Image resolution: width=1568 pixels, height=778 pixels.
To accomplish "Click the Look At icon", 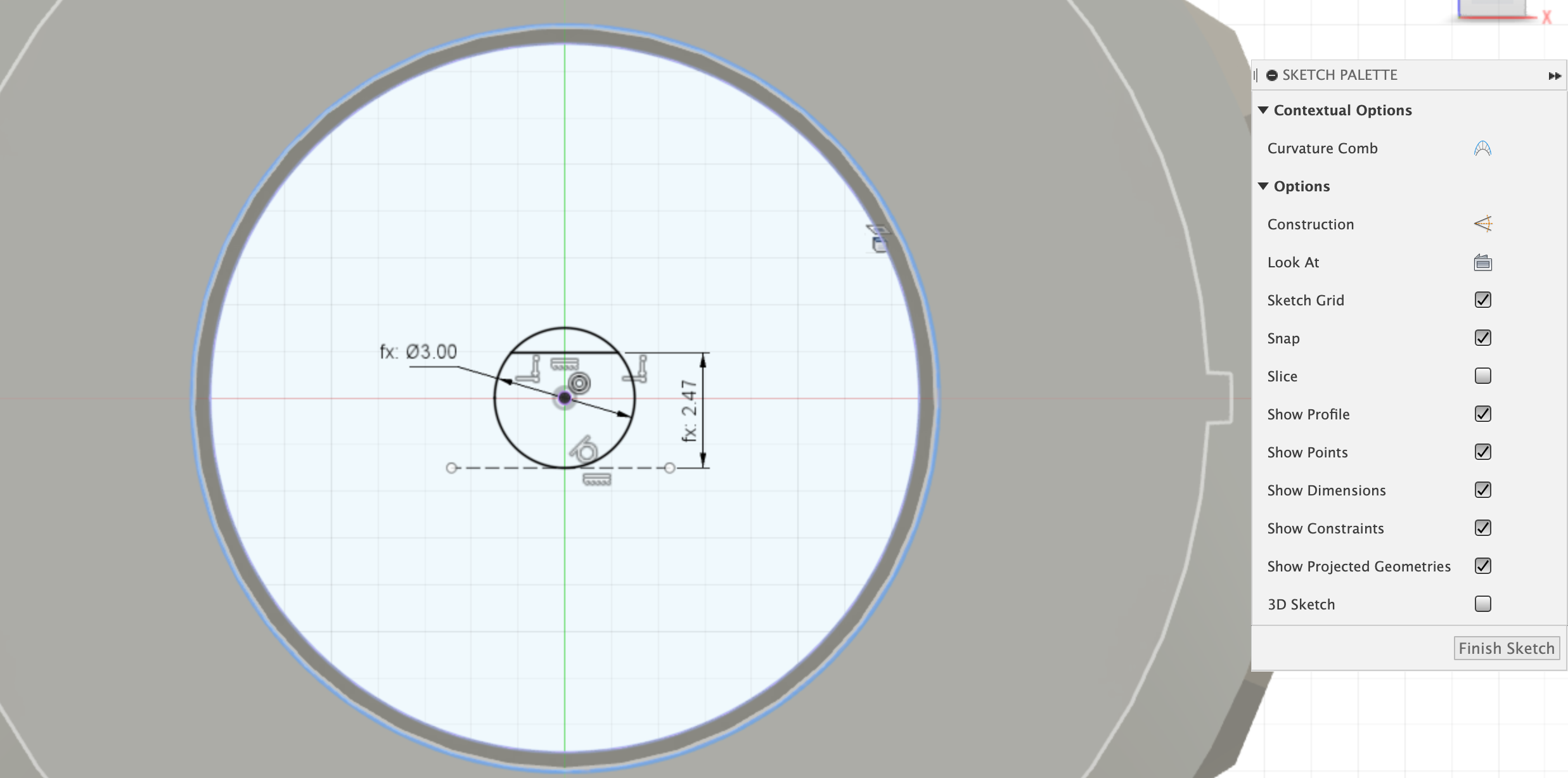I will coord(1483,262).
